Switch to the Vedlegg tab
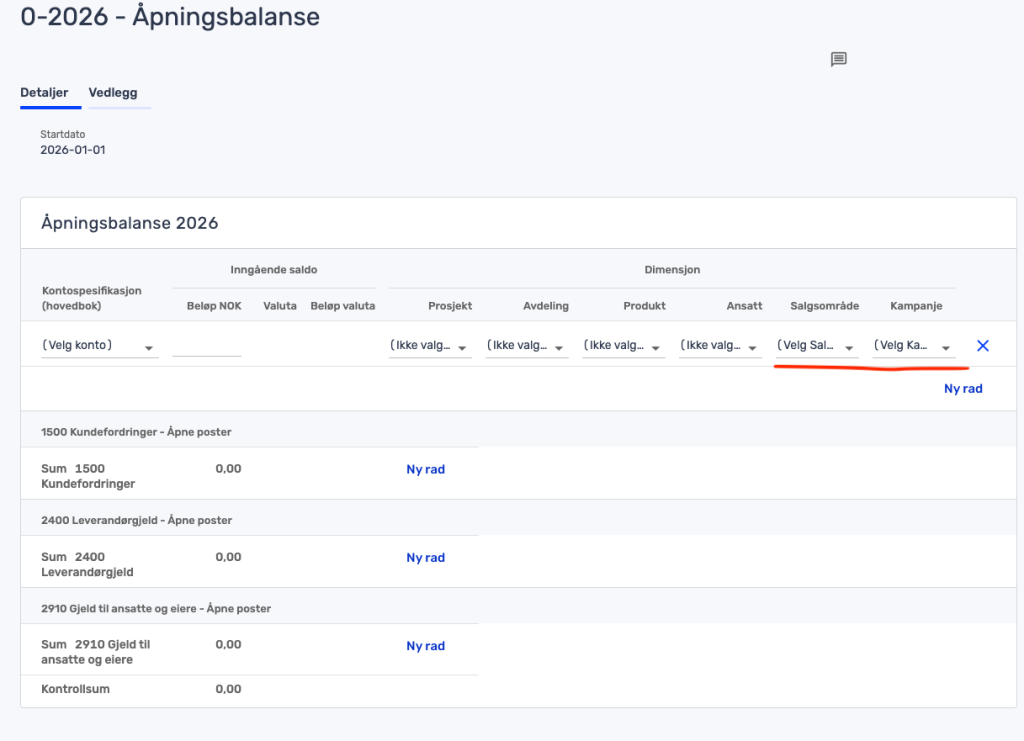Viewport: 1024px width, 741px height. click(113, 93)
